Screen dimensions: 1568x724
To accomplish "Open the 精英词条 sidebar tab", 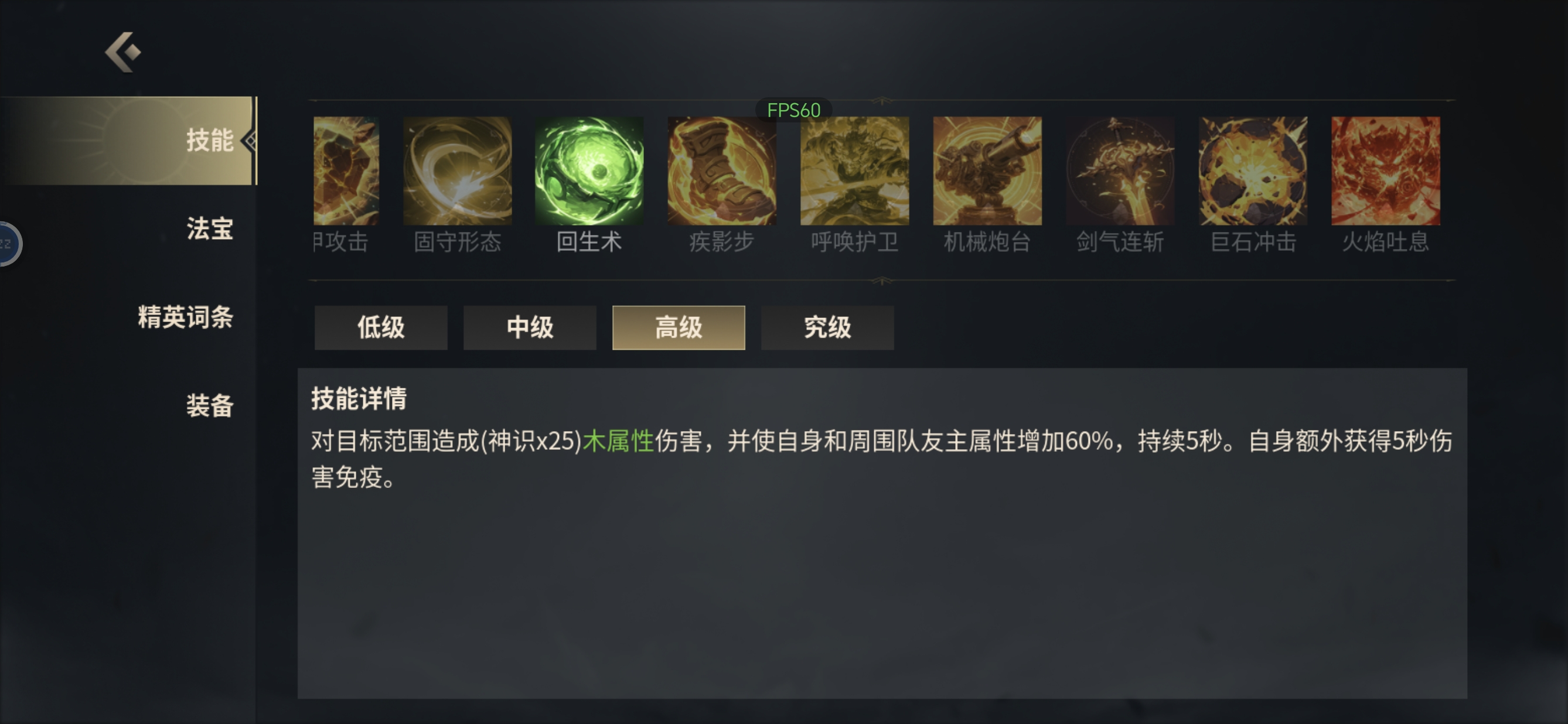I will click(x=185, y=317).
